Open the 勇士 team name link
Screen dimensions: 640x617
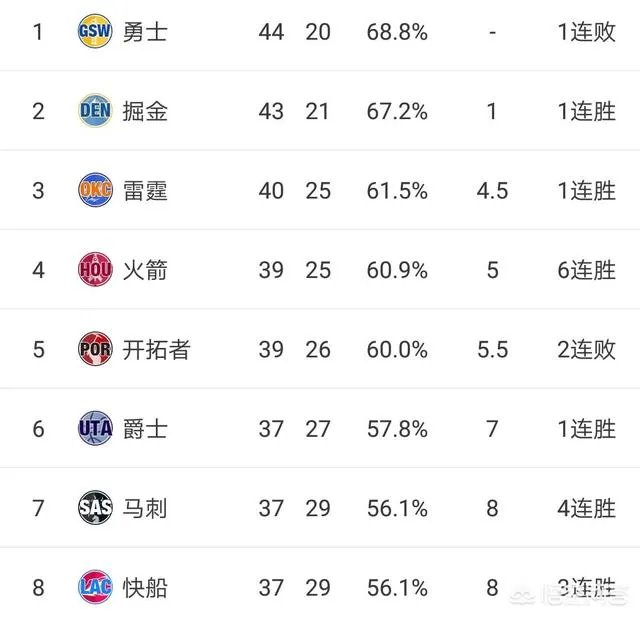[x=146, y=32]
